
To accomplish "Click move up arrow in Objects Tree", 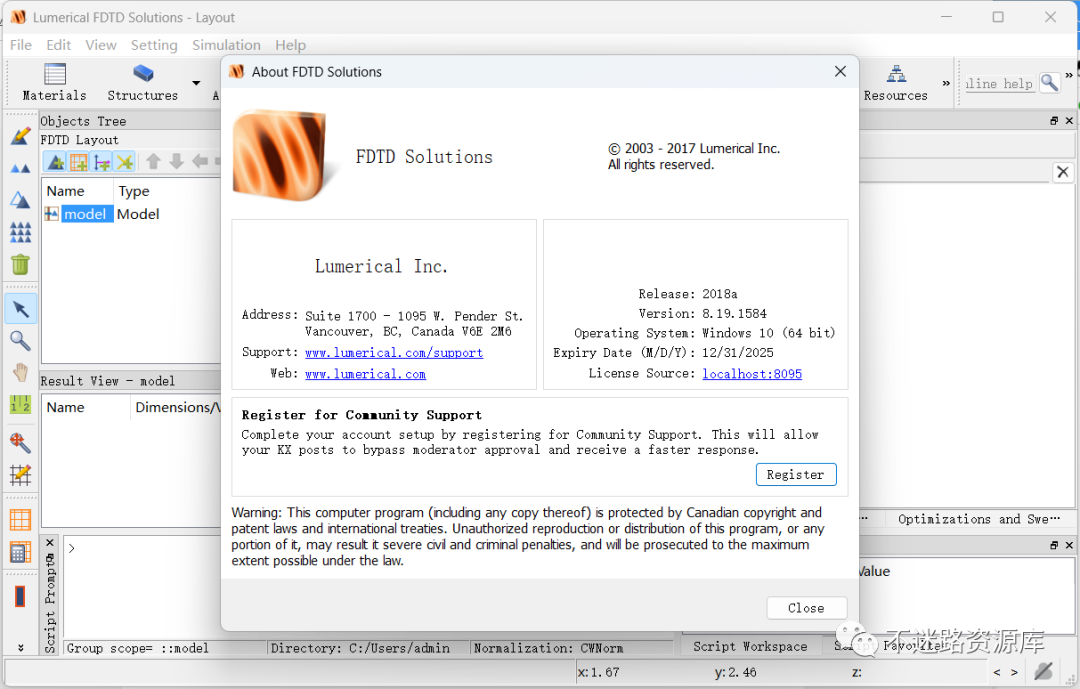I will pos(154,162).
